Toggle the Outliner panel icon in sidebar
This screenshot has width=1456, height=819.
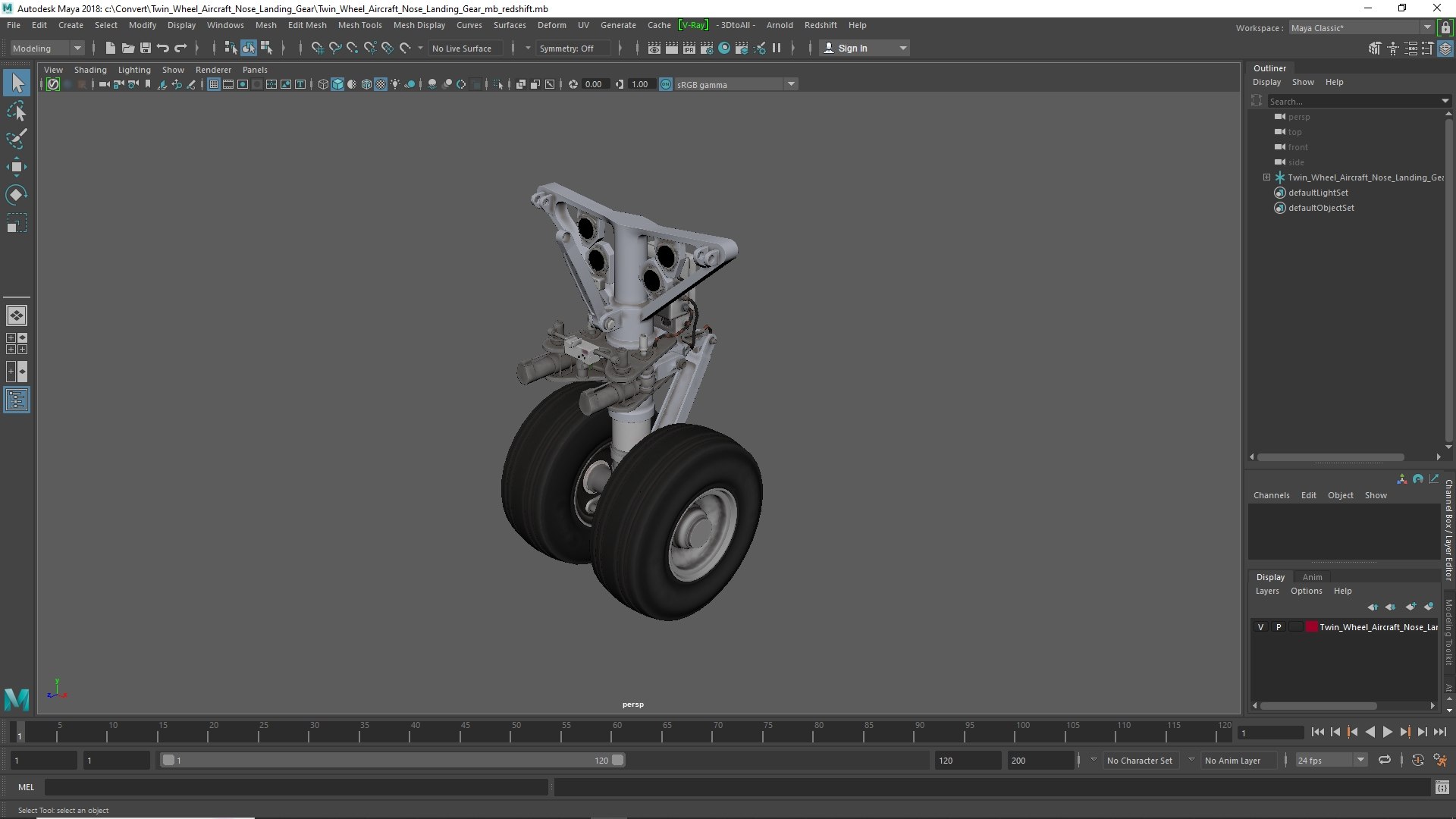(17, 400)
